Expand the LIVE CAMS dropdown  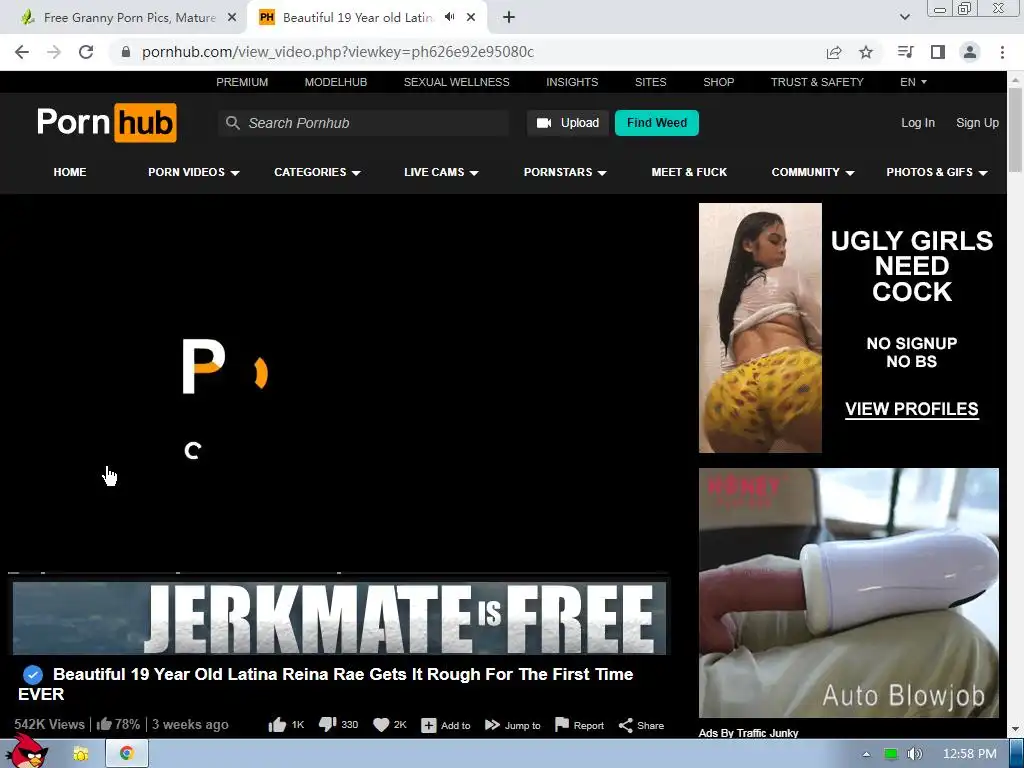point(441,172)
